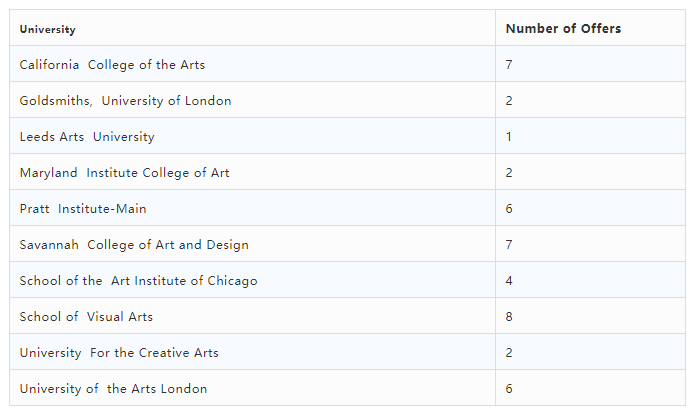The image size is (699, 416).
Task: Select offers count for California College of the Arts
Action: click(x=509, y=65)
